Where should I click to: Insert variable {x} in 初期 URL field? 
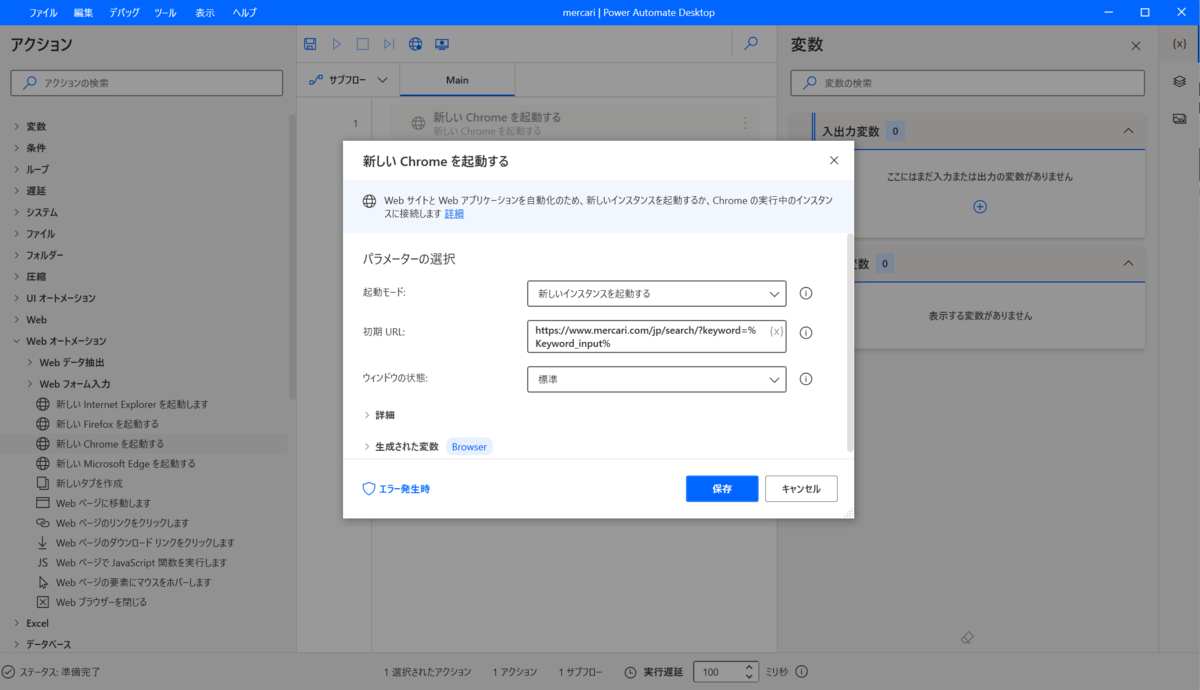776,331
